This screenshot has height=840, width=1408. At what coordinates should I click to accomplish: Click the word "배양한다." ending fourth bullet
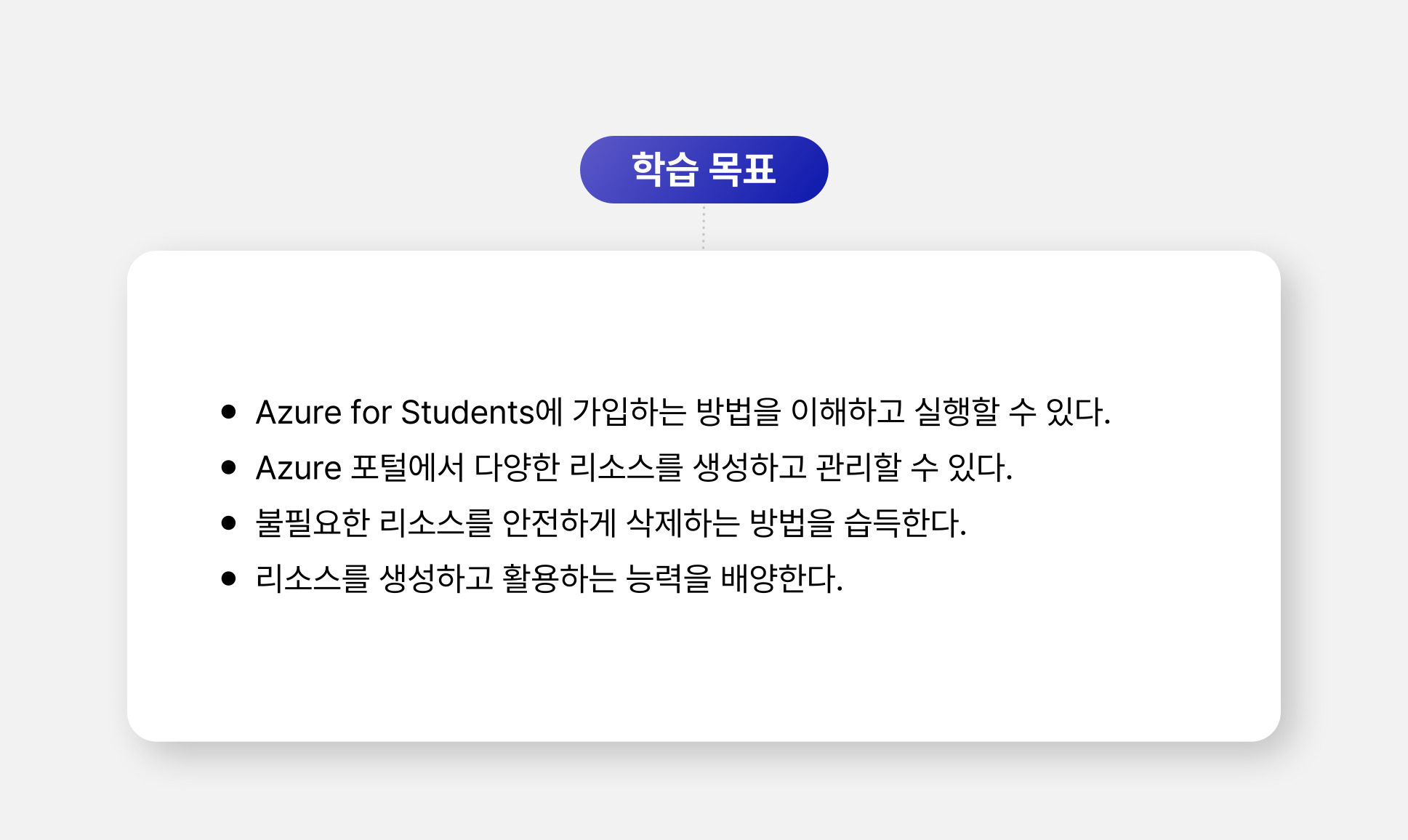(x=781, y=578)
